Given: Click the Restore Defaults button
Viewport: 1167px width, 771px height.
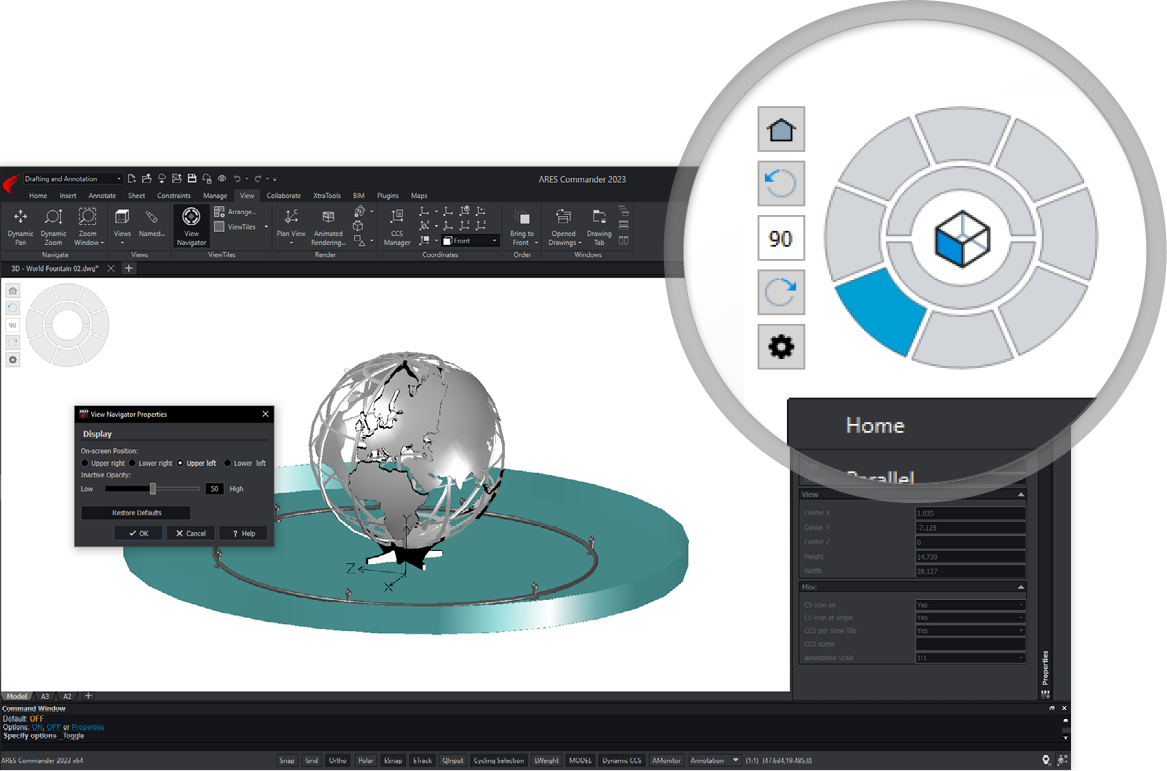Looking at the screenshot, I should pos(136,513).
